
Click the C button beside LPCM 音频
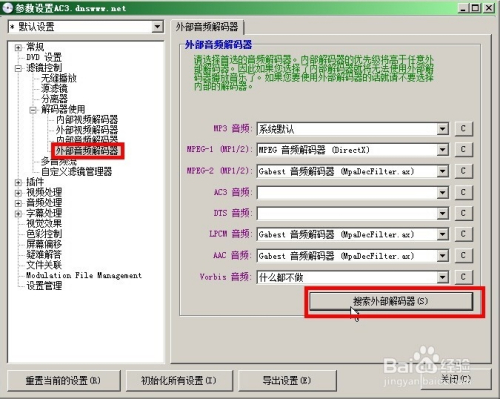pyautogui.click(x=463, y=234)
